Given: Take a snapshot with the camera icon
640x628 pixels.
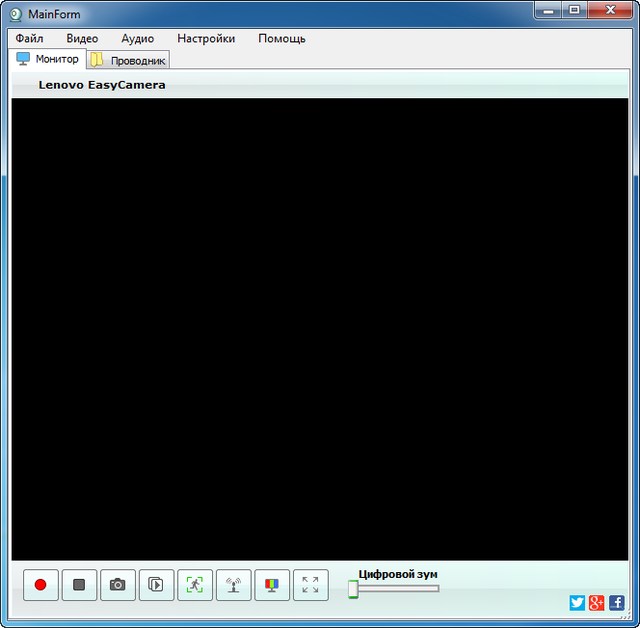Looking at the screenshot, I should click(x=118, y=585).
